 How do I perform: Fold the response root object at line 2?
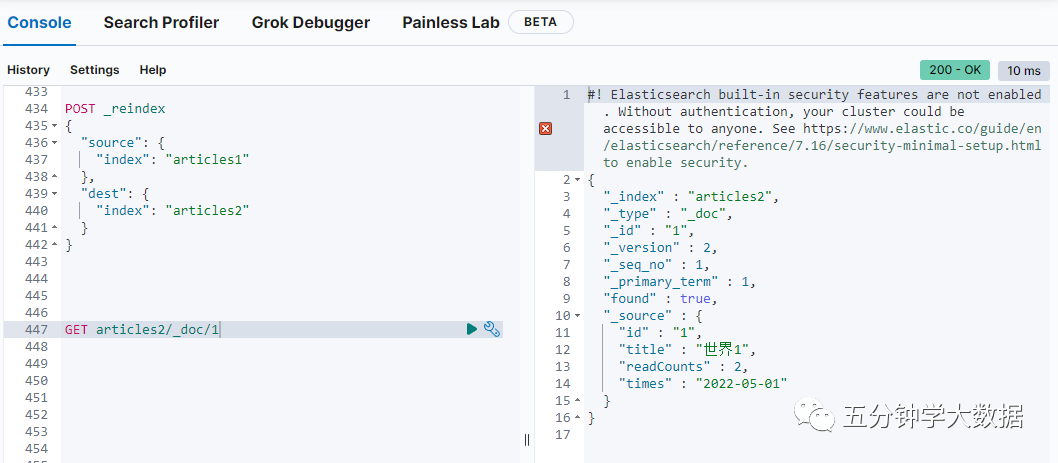click(579, 180)
